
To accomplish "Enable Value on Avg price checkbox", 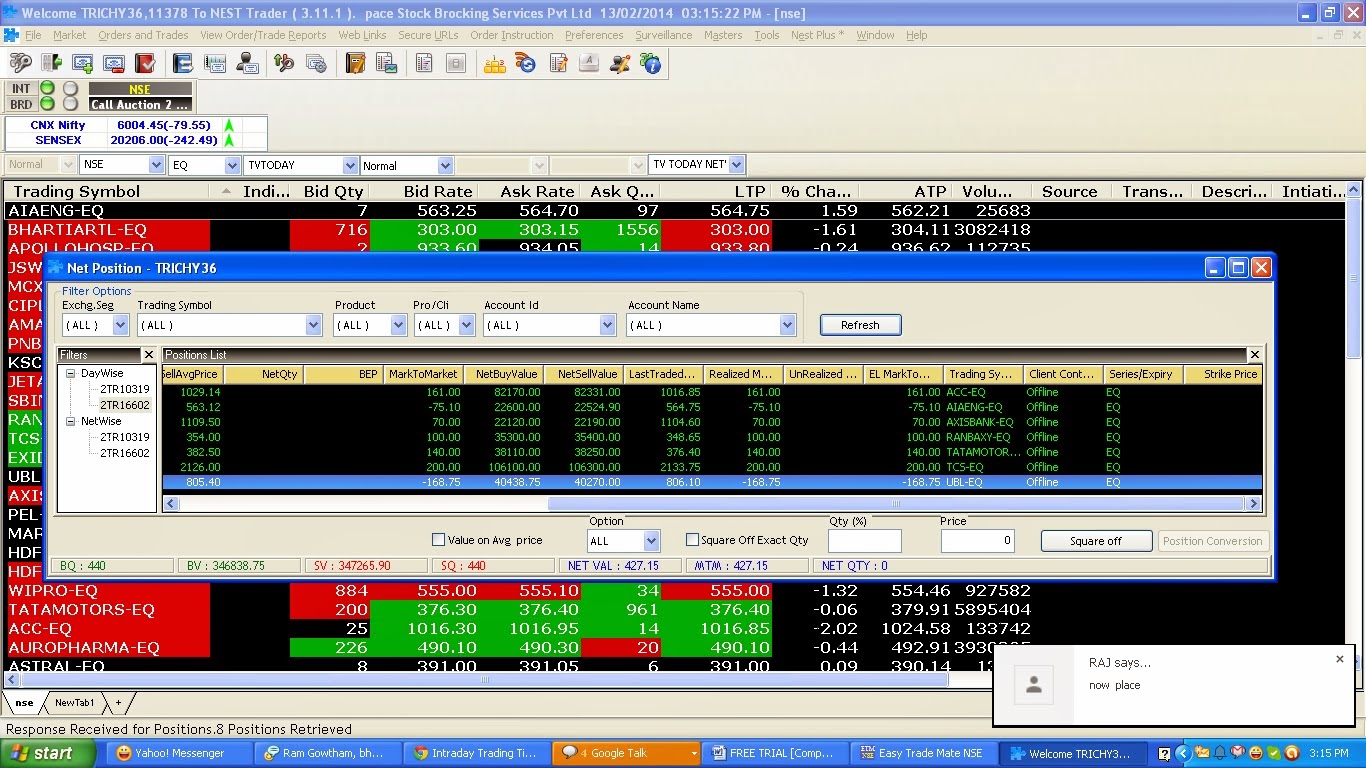I will 438,540.
